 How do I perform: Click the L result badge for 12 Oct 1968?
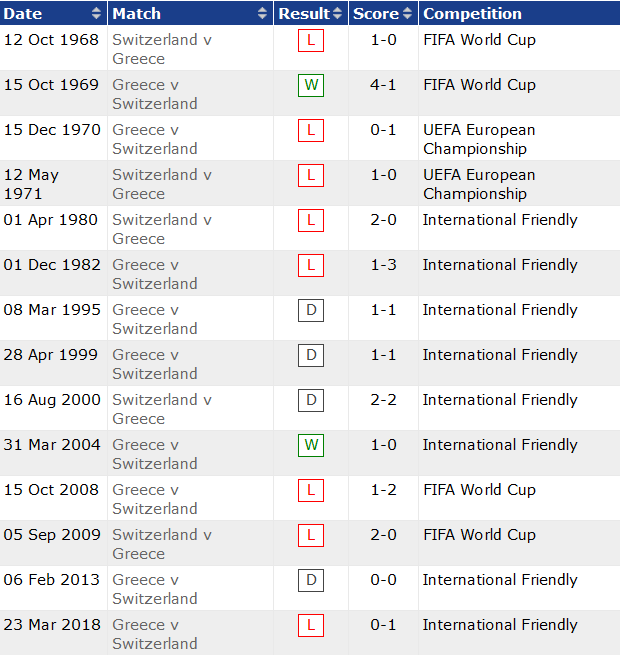[311, 41]
